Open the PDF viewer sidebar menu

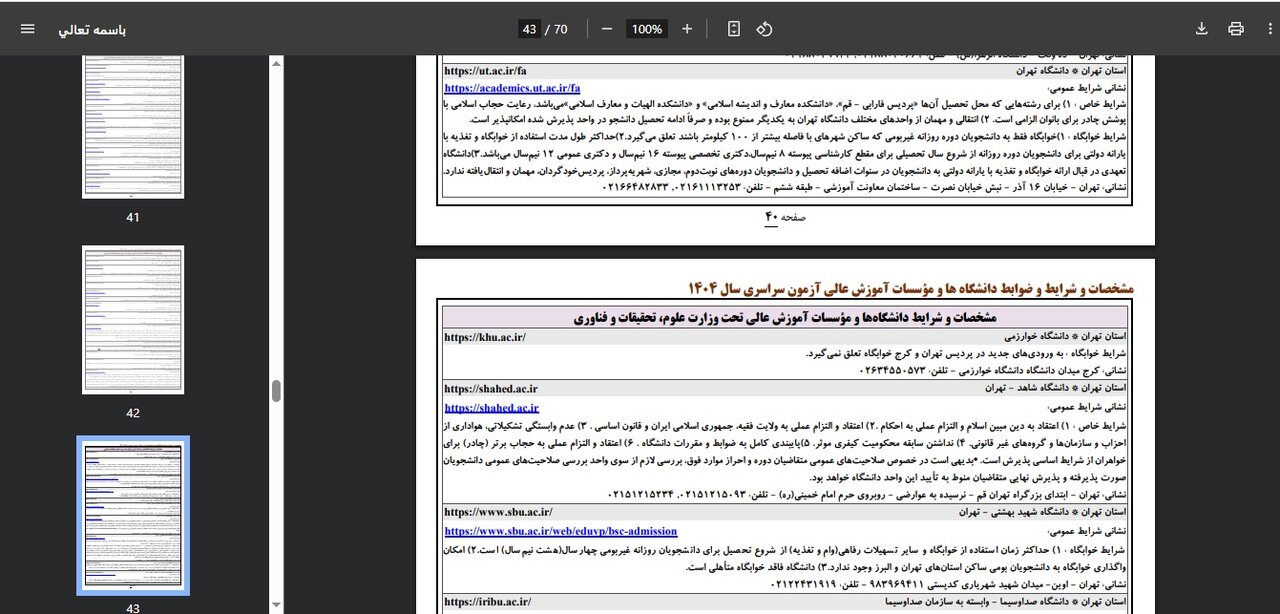[x=27, y=28]
